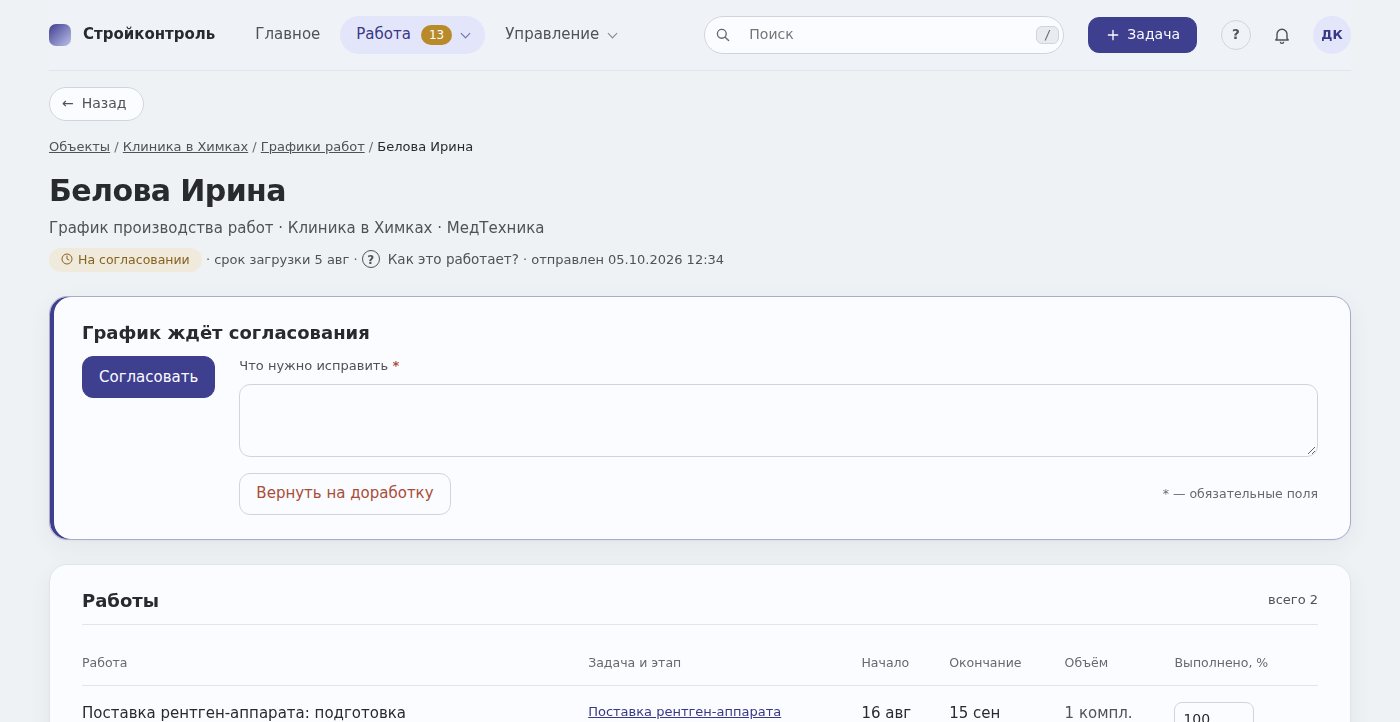Screen dimensions: 1400x722
Task: Click 'Поставка рентген-аппарата: подготовка' row name
Action: point(244,713)
